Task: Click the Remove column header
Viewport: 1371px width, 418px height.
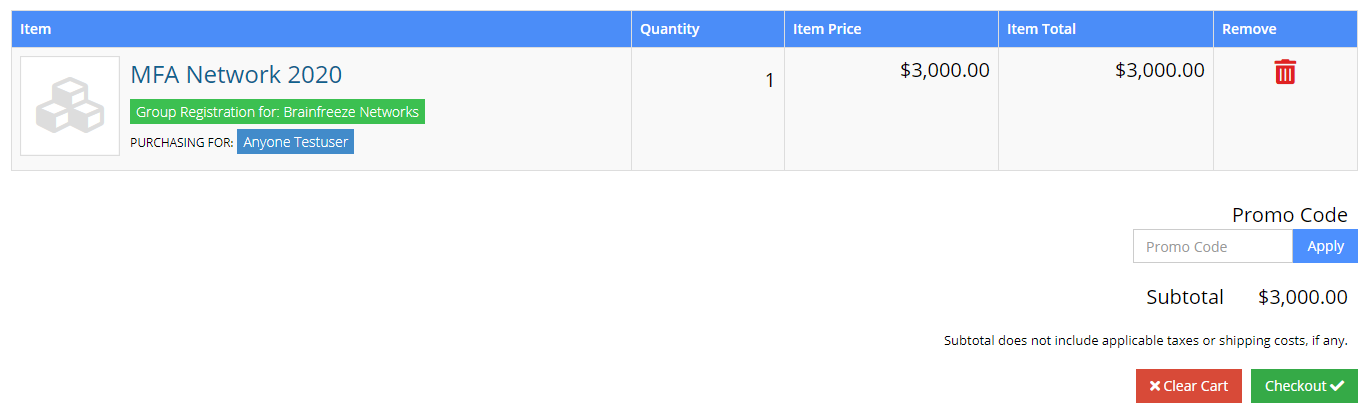Action: pyautogui.click(x=1249, y=29)
